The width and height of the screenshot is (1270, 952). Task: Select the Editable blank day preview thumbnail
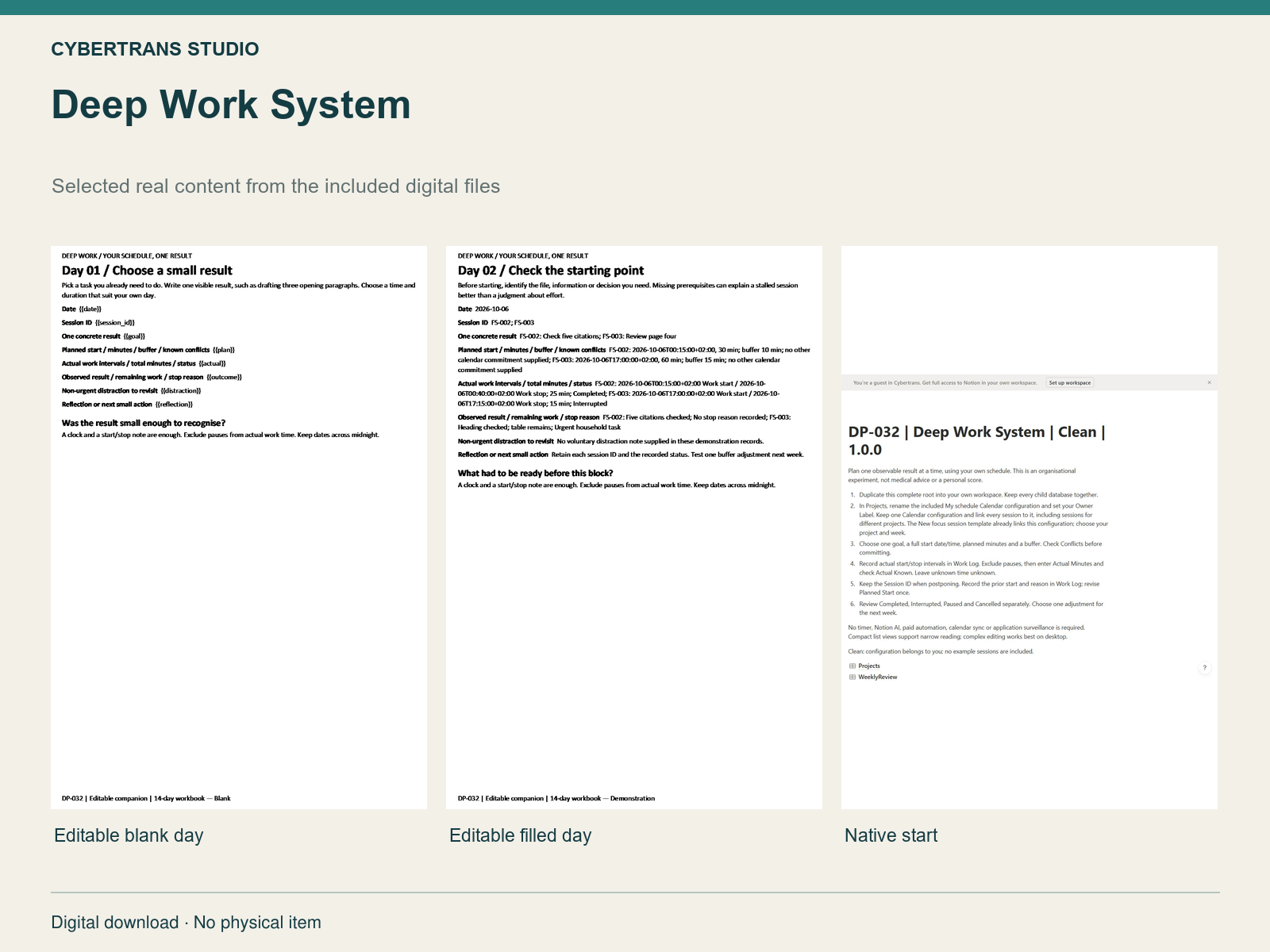point(239,528)
